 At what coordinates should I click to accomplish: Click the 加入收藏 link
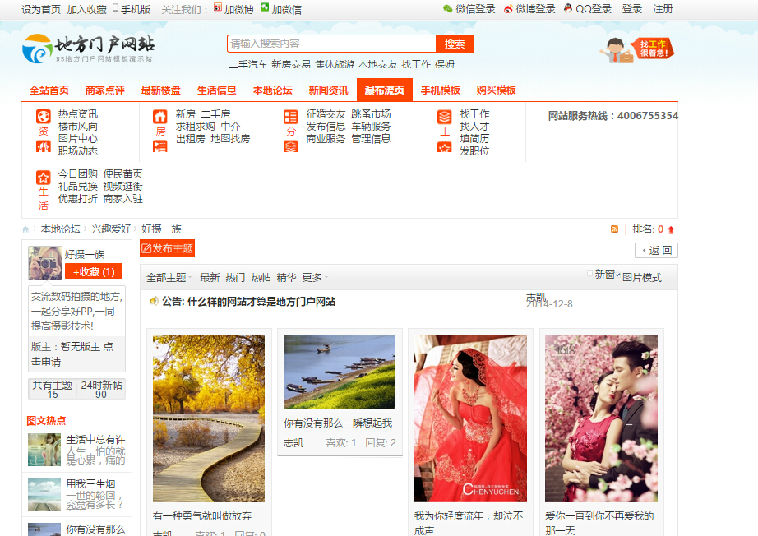(87, 9)
